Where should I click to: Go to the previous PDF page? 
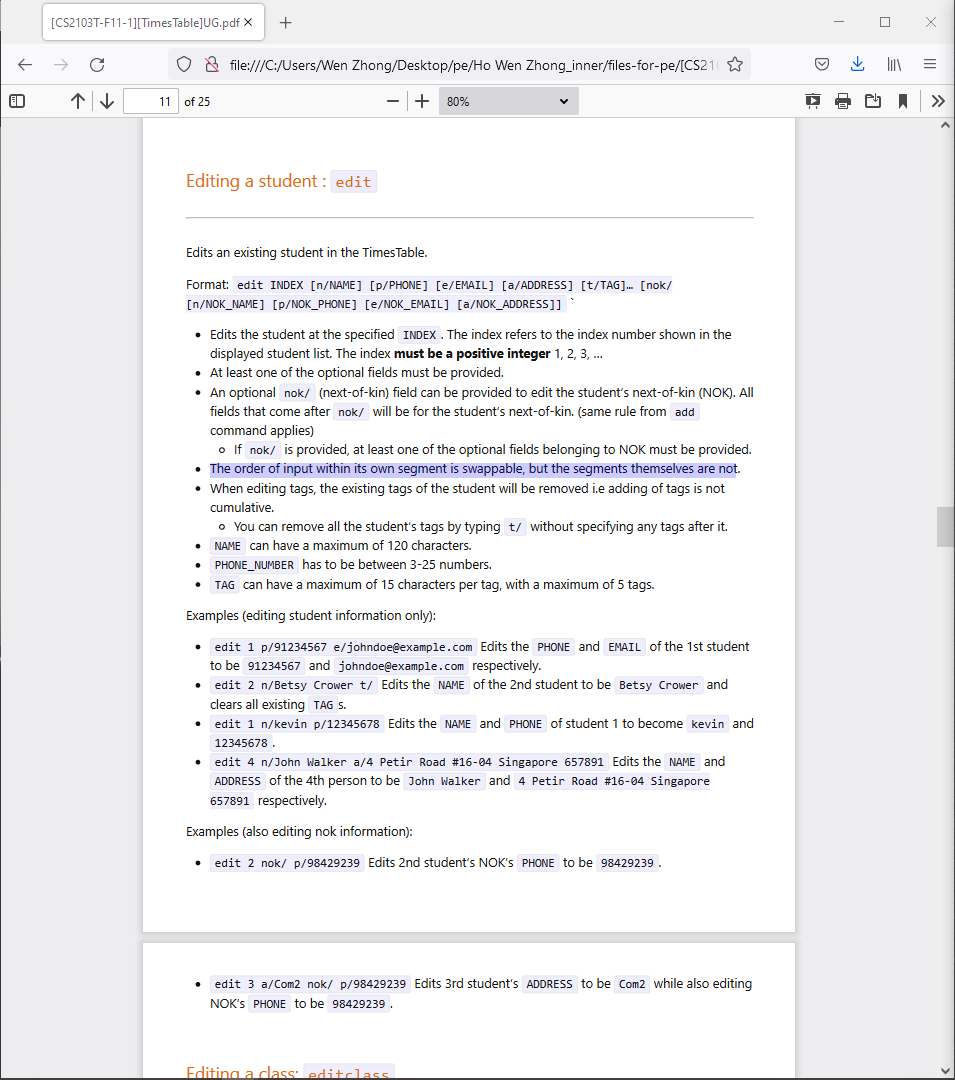[78, 101]
